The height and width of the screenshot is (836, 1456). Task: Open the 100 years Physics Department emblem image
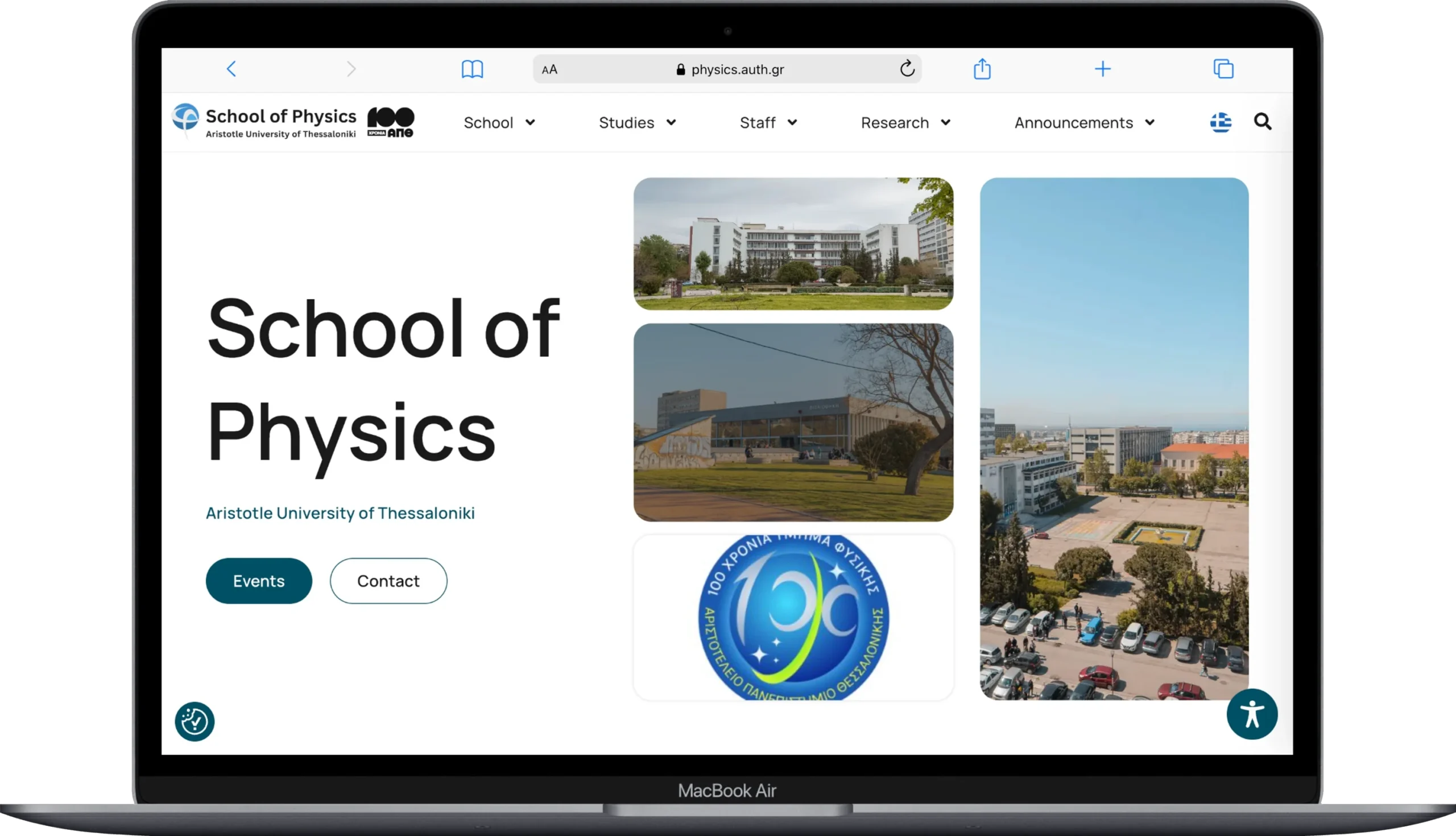pos(793,617)
